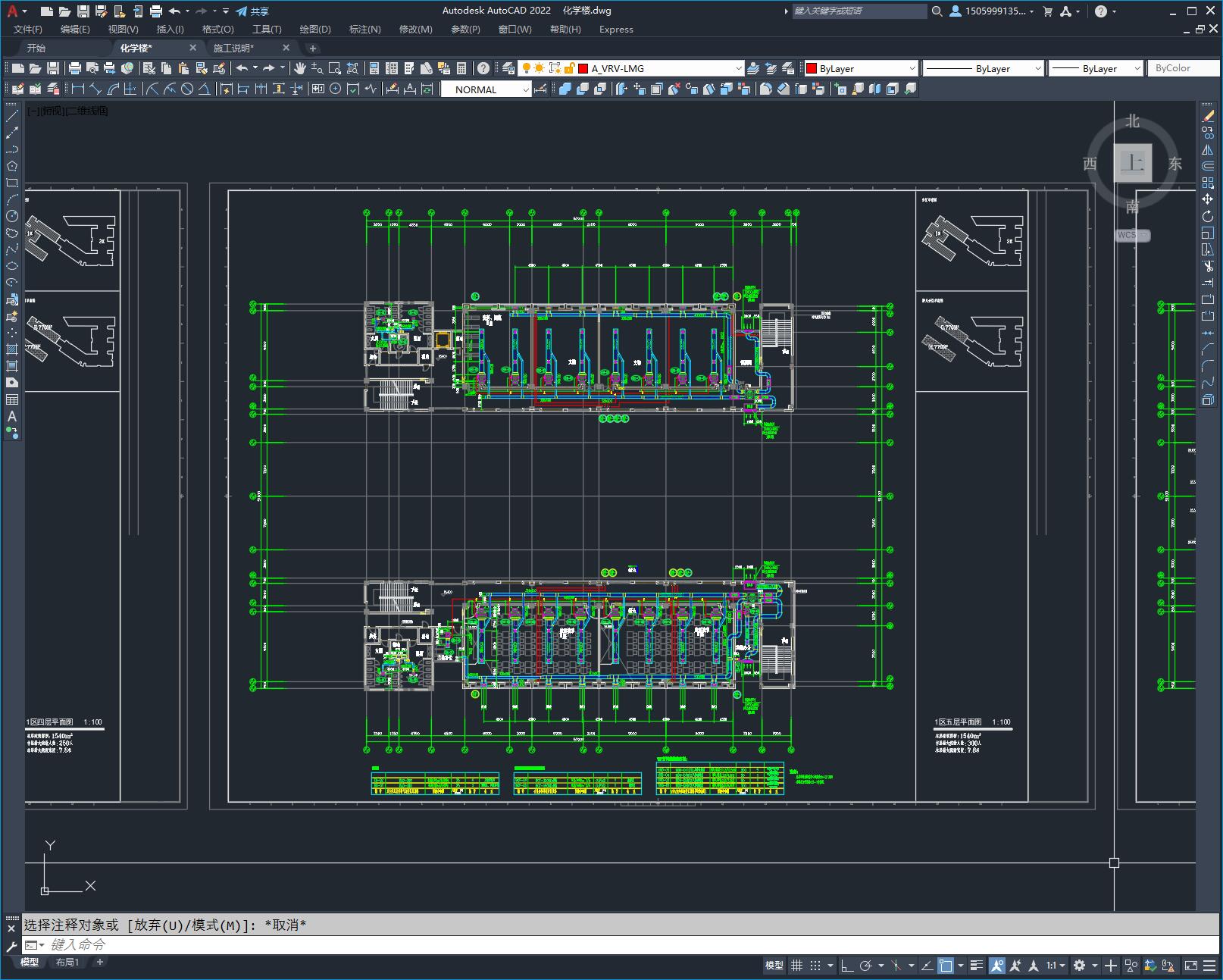Viewport: 1223px width, 980px height.
Task: Switch to the 布局1 layout tab
Action: point(67,962)
